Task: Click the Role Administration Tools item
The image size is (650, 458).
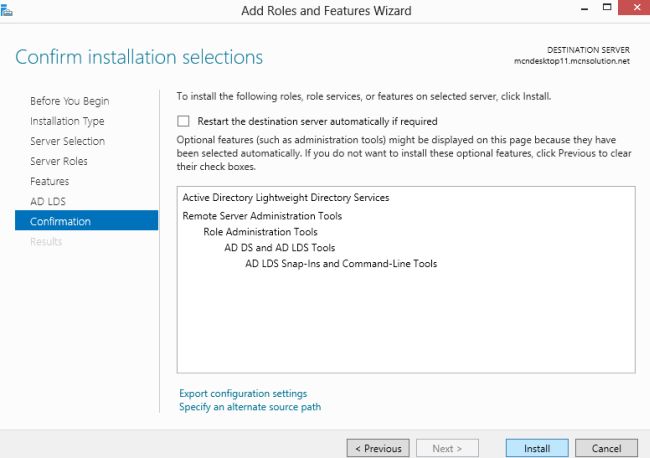Action: coord(260,232)
